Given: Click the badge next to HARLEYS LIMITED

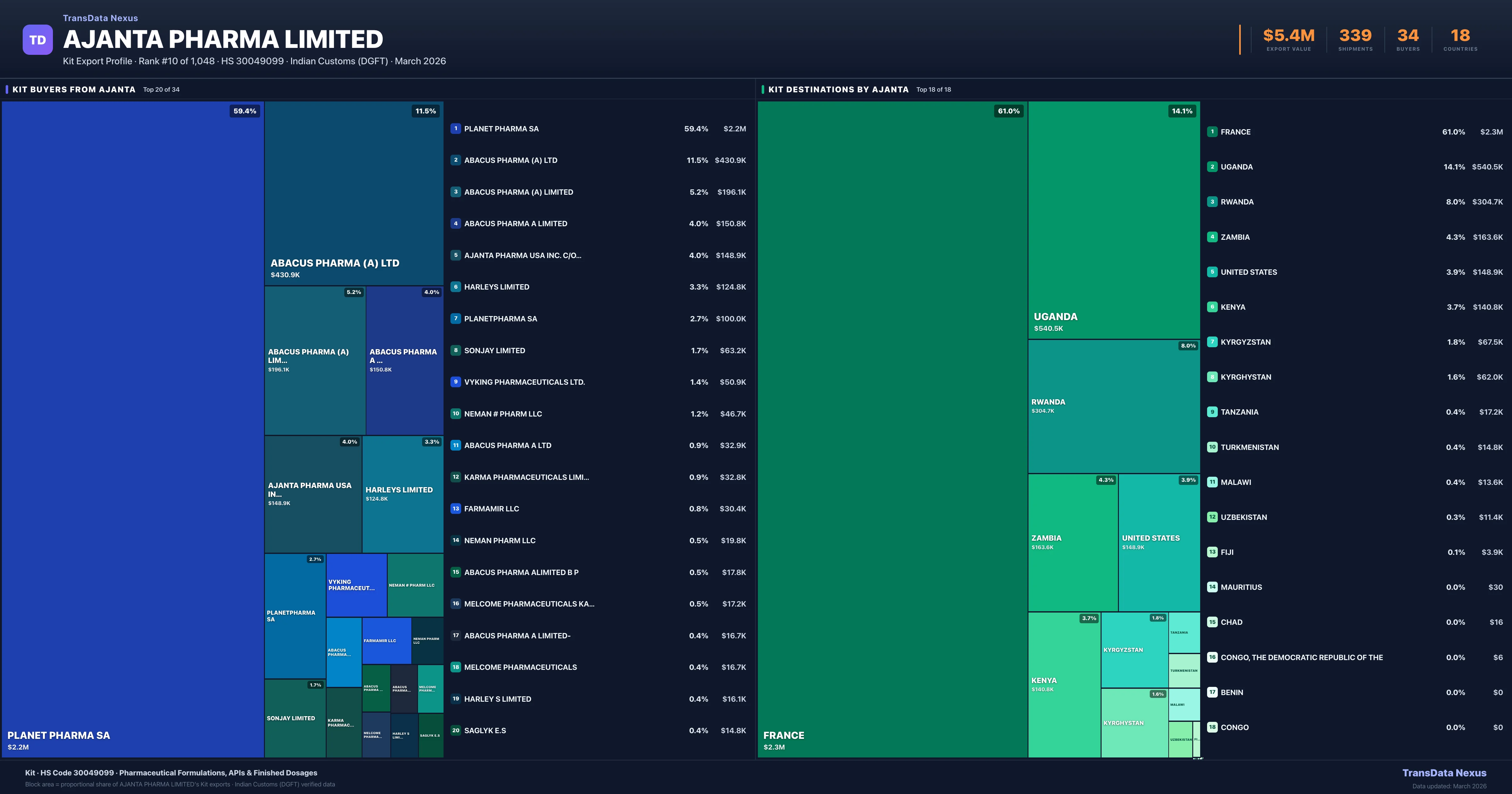Looking at the screenshot, I should pyautogui.click(x=455, y=287).
